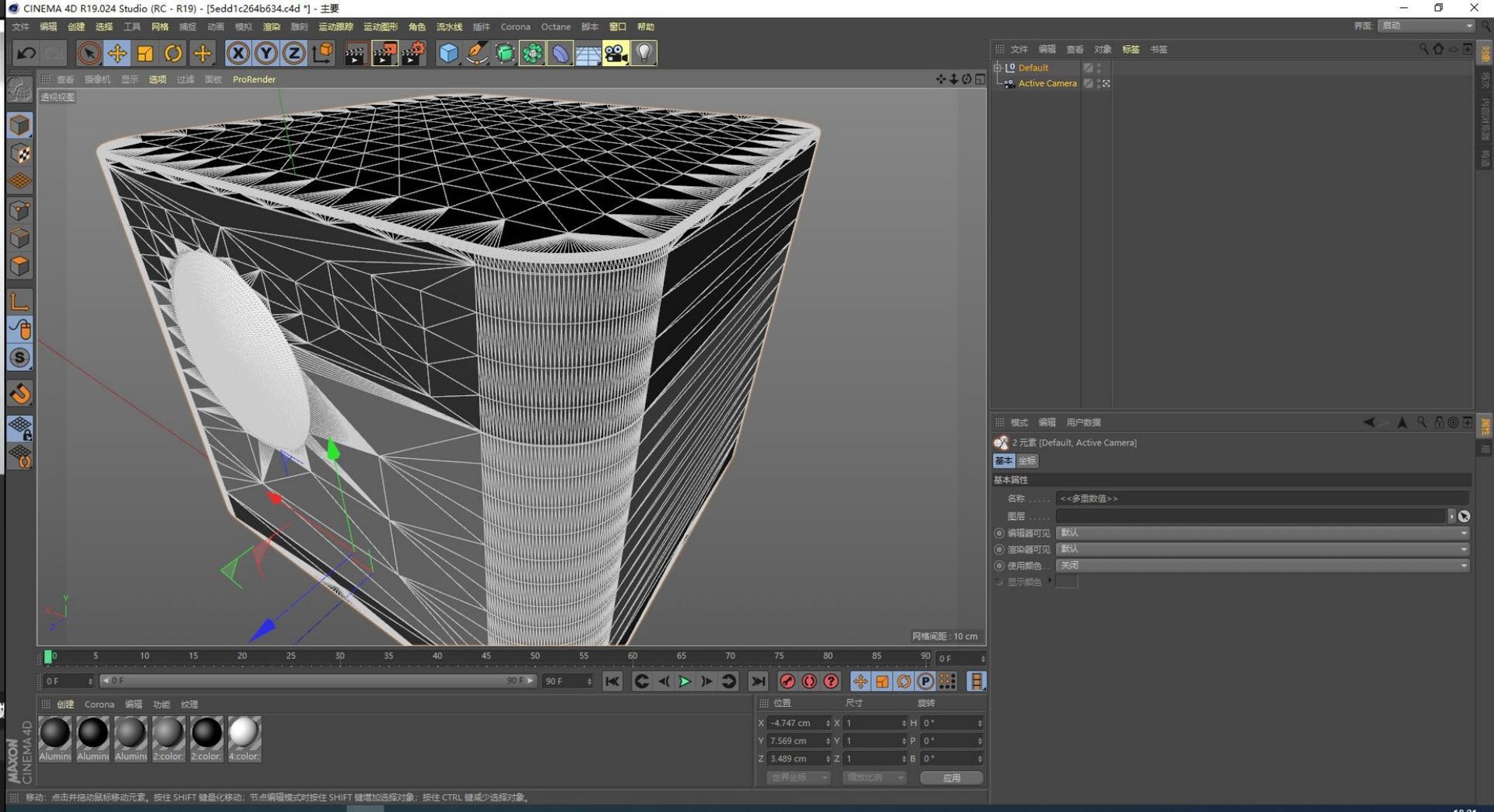Switch to the 坐标 attribute tab
This screenshot has width=1494, height=812.
[1027, 460]
